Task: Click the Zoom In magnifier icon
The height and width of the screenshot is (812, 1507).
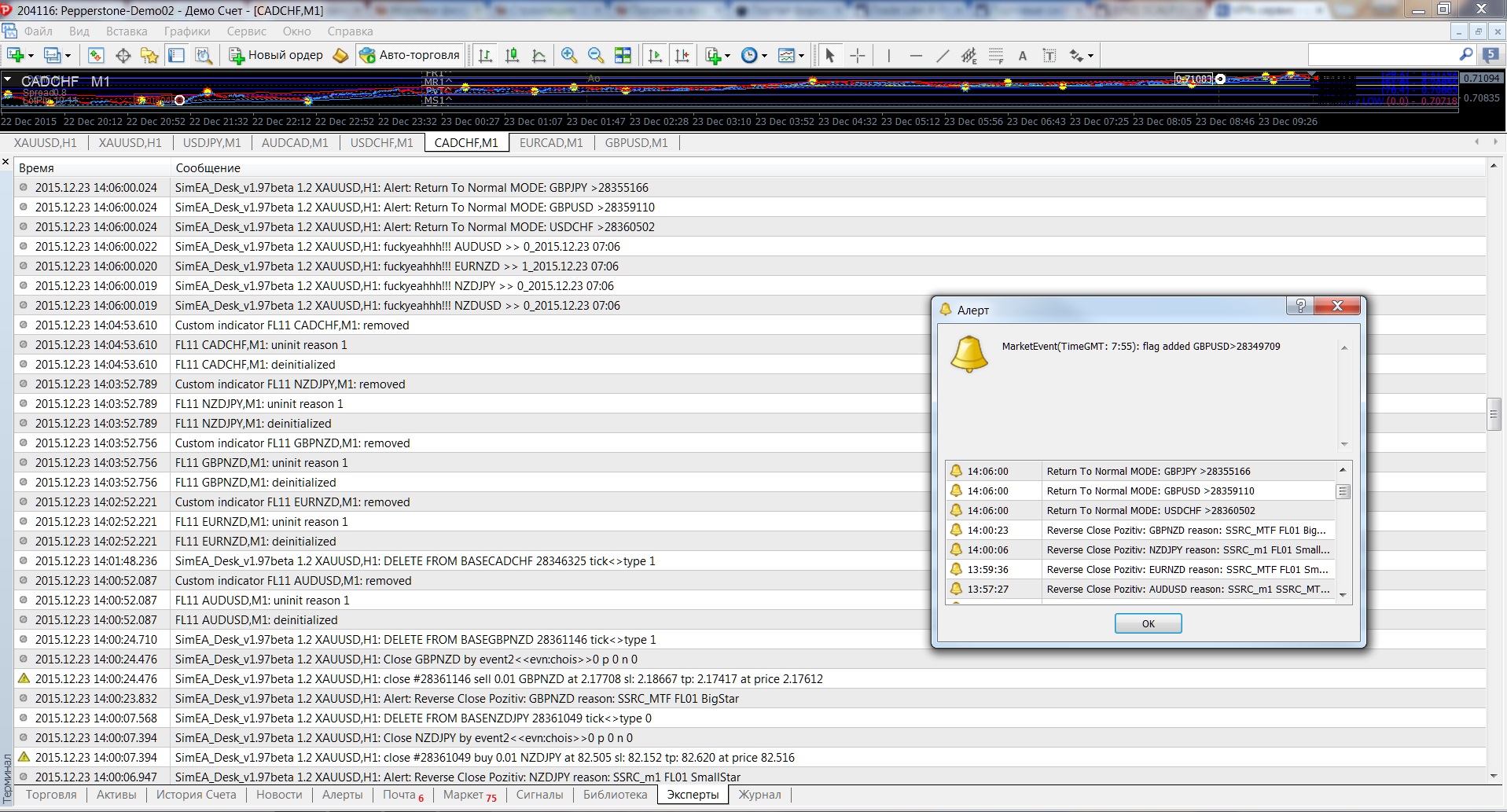Action: click(x=569, y=55)
